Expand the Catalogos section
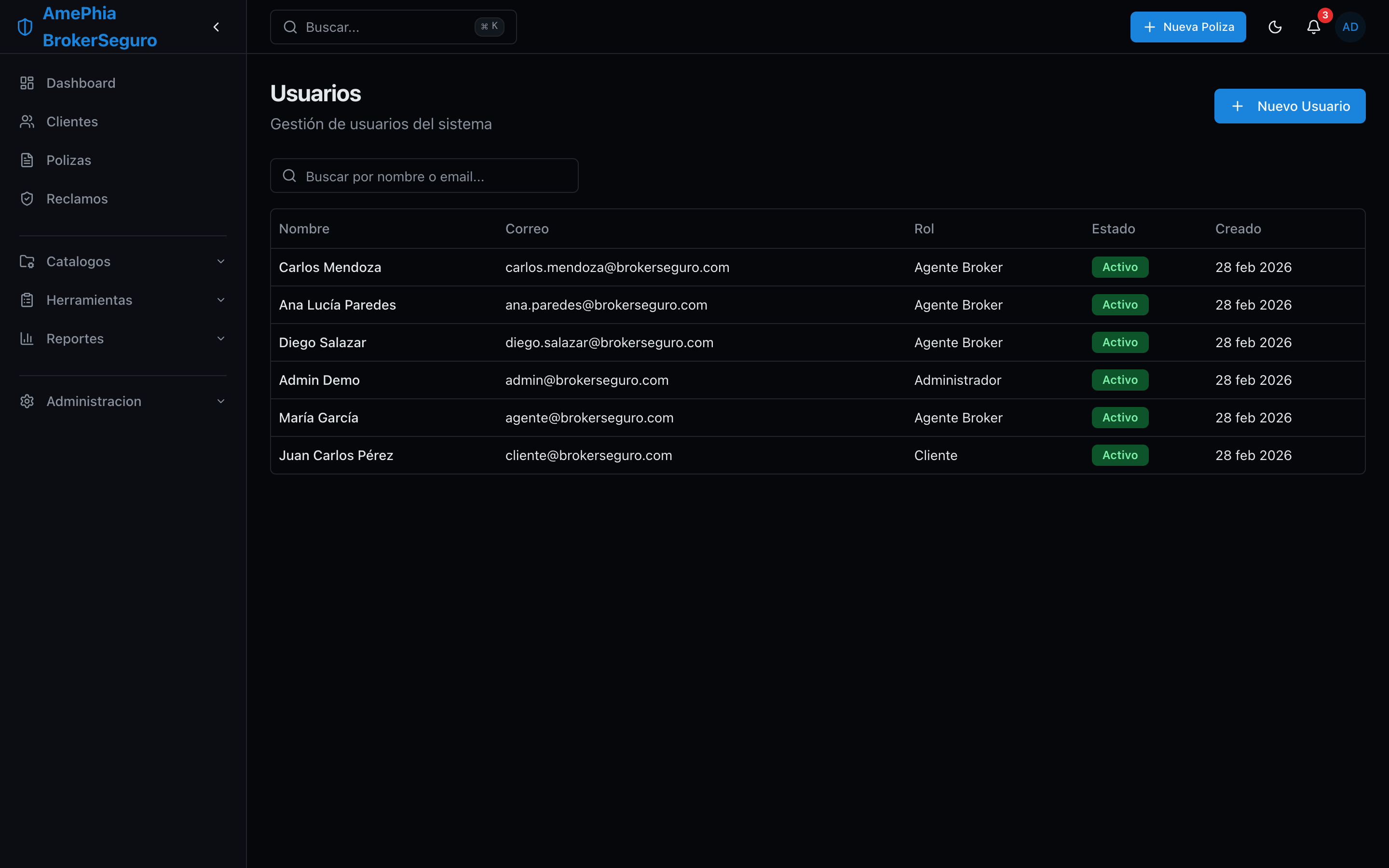The width and height of the screenshot is (1389, 868). click(x=123, y=261)
